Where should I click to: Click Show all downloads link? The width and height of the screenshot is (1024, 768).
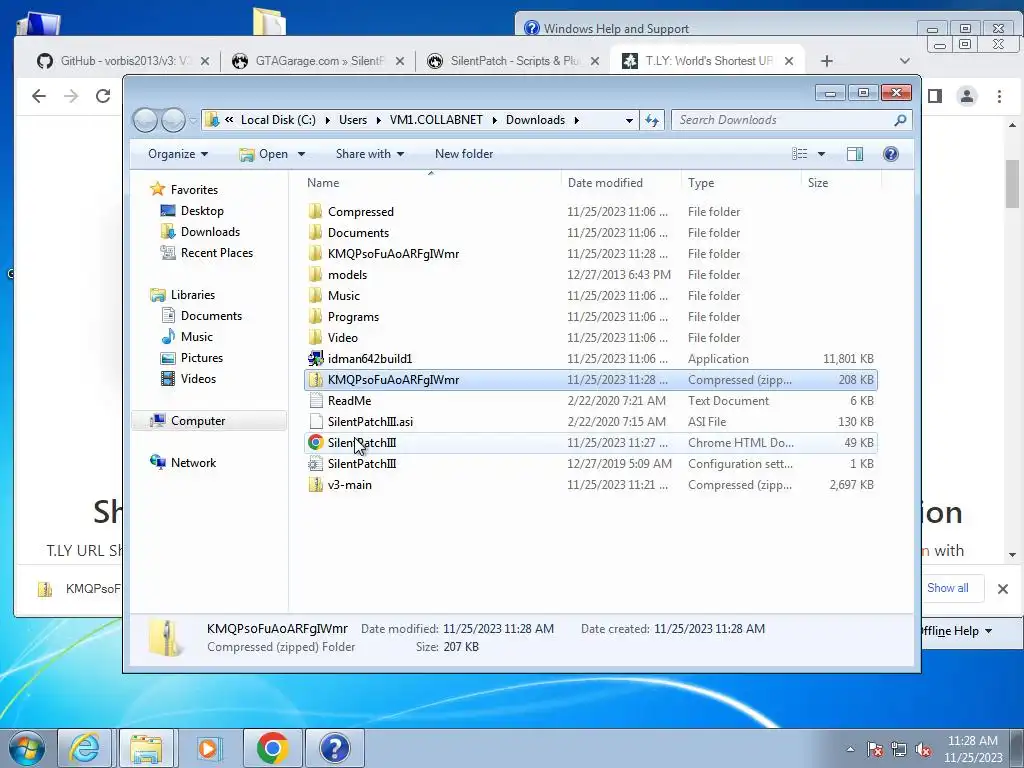[x=948, y=588]
